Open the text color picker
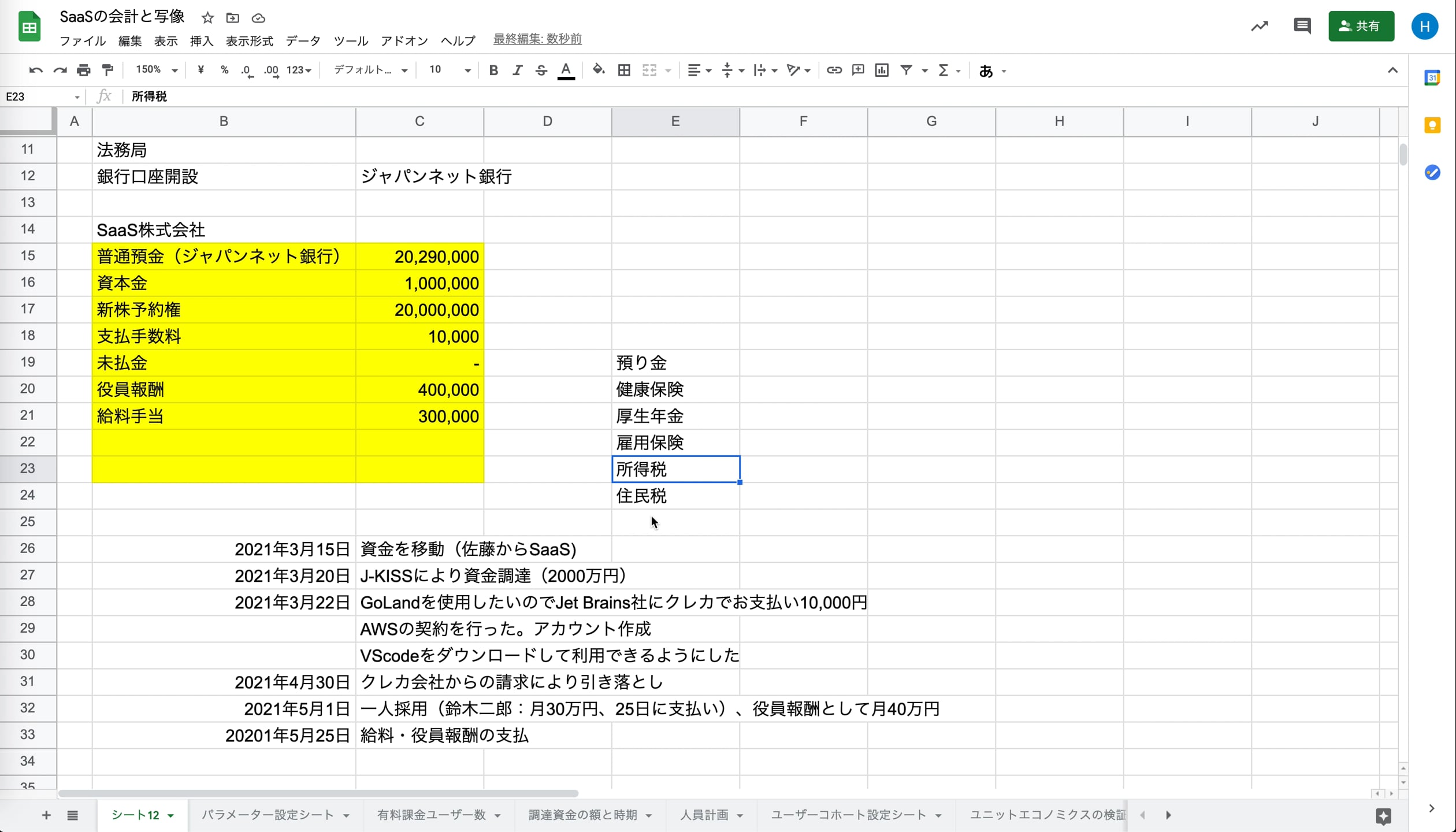The width and height of the screenshot is (1456, 832). 566,70
